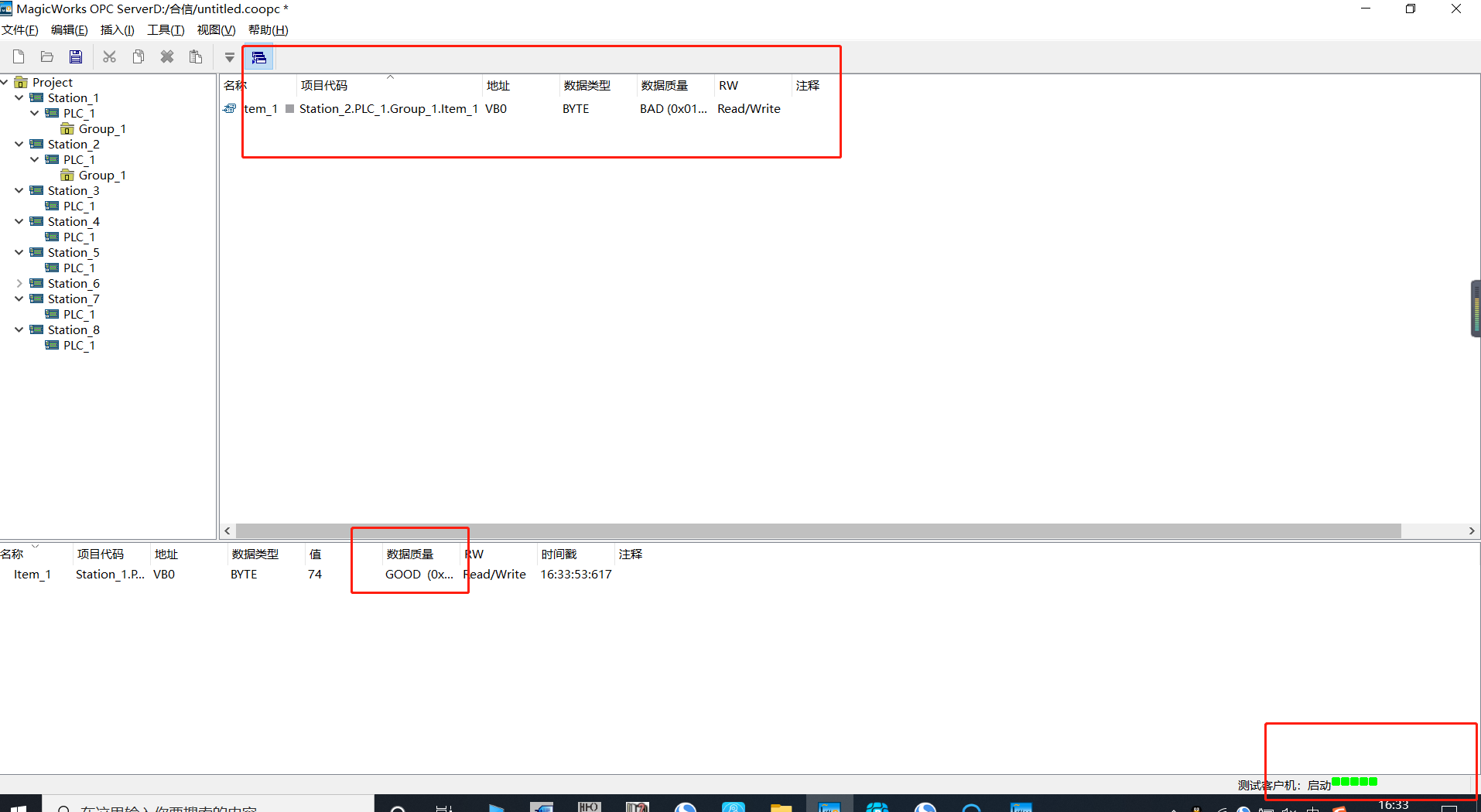Collapse the Station_3 tree node
This screenshot has width=1481, height=812.
click(x=19, y=190)
